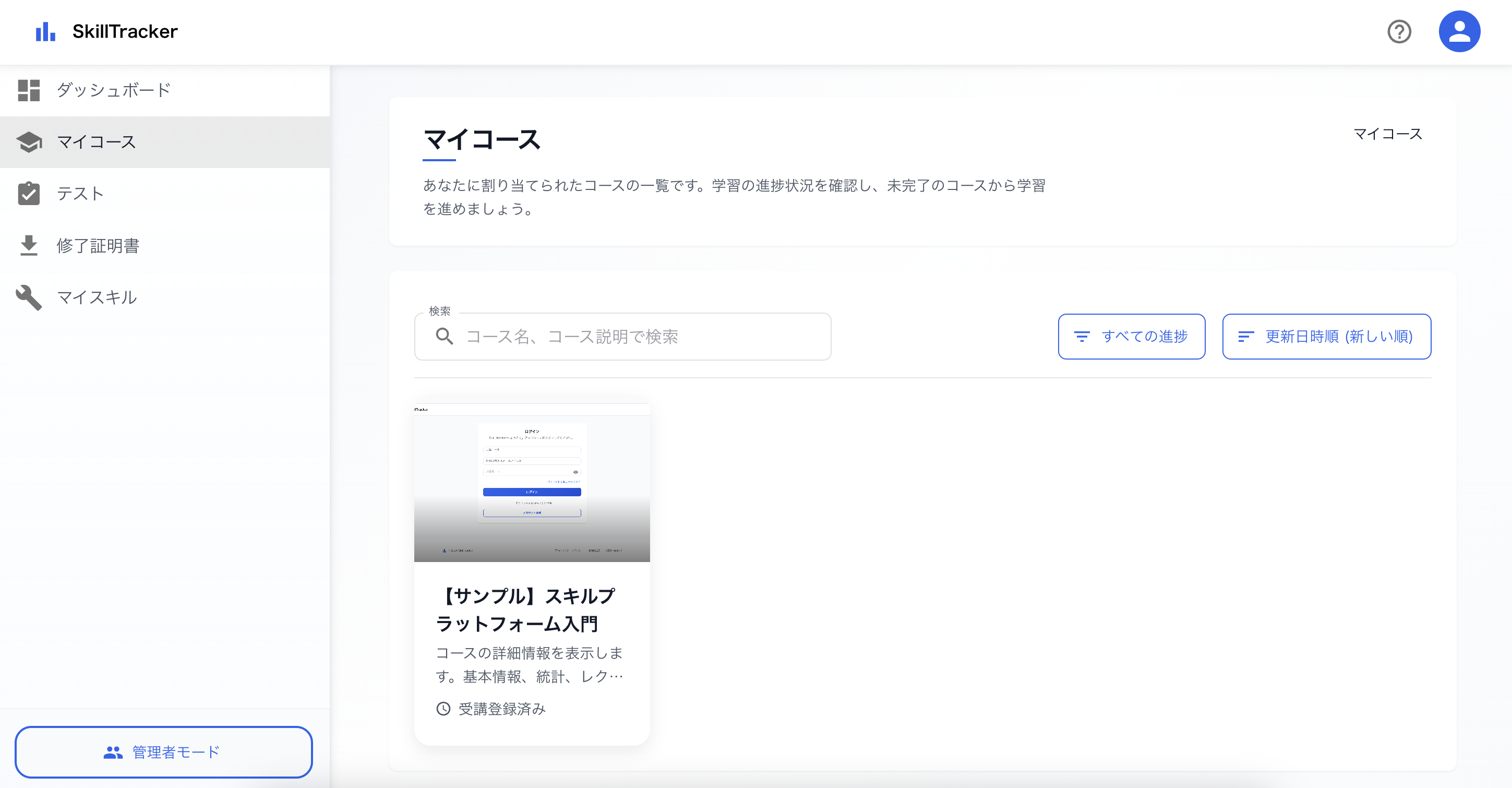
Task: Open the 修了証明書 download icon
Action: pyautogui.click(x=29, y=245)
